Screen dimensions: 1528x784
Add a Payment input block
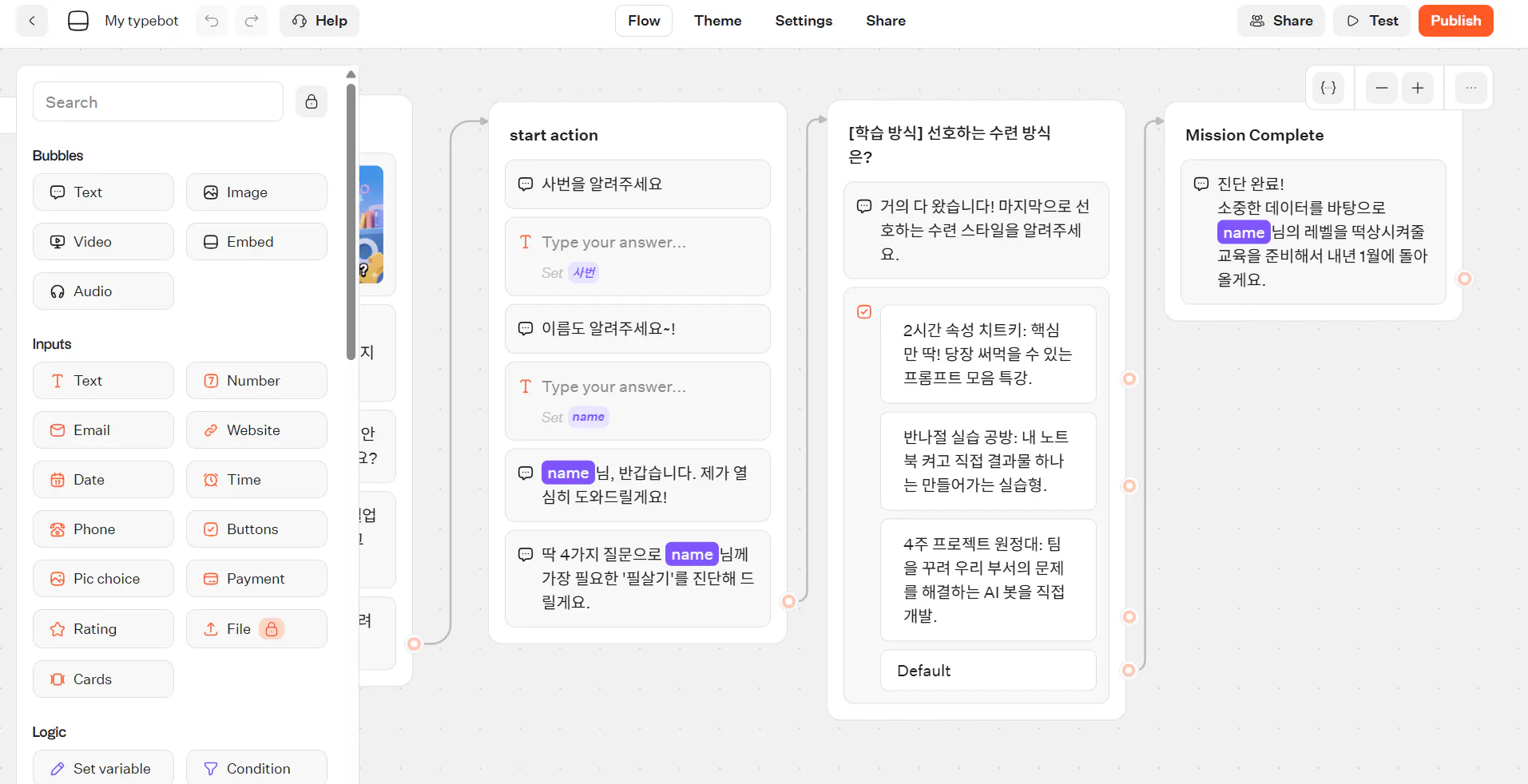pyautogui.click(x=256, y=578)
